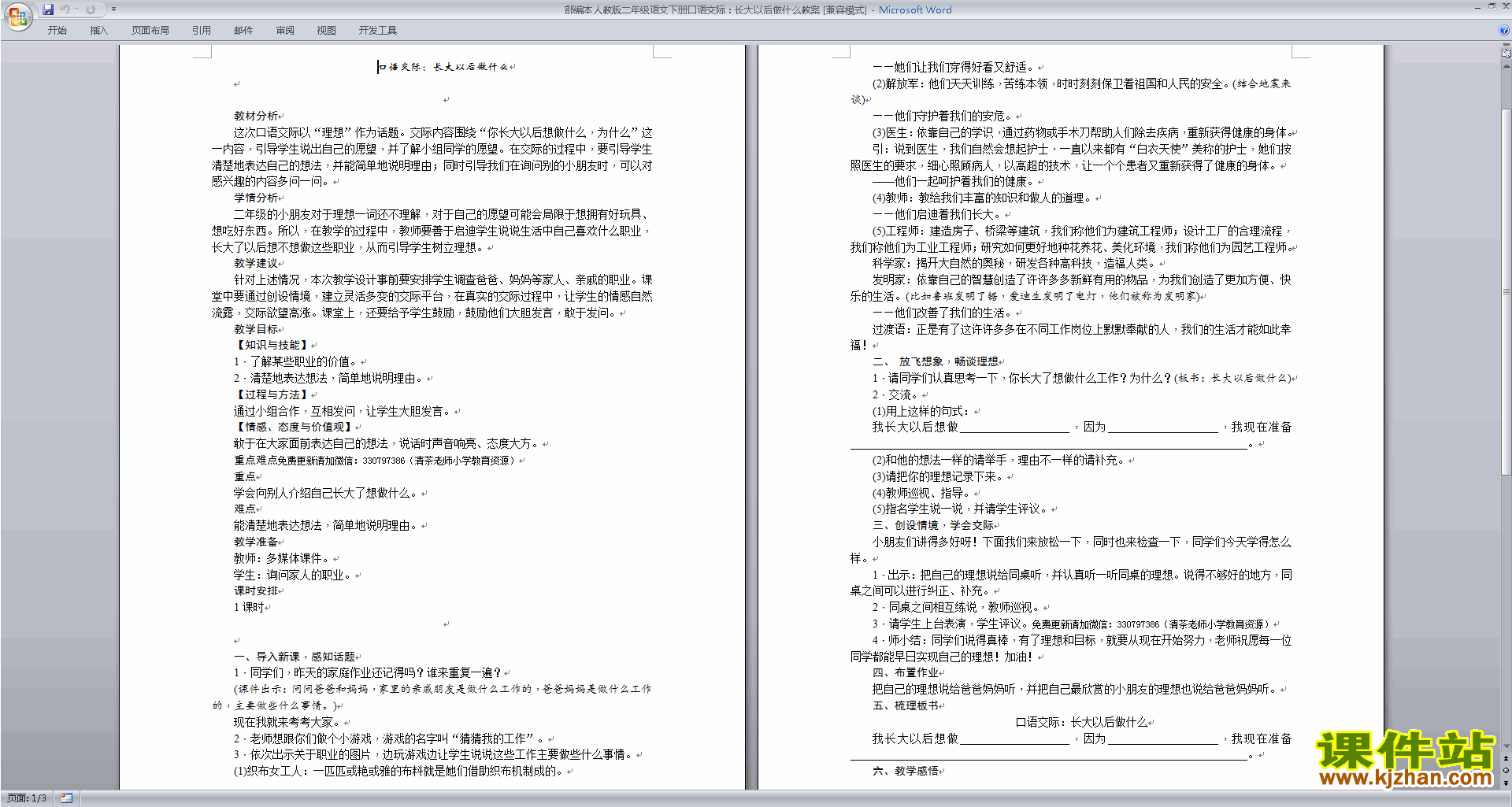Open the 开始 ribbon tab
Viewport: 1512px width, 807px height.
(57, 31)
